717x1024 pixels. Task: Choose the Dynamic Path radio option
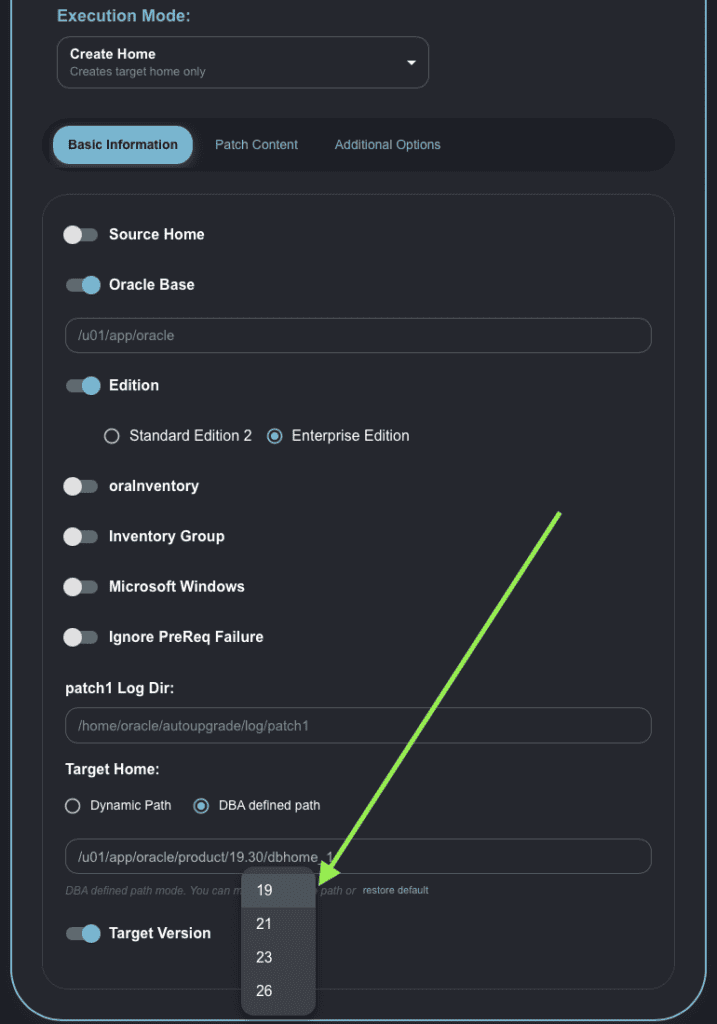72,806
